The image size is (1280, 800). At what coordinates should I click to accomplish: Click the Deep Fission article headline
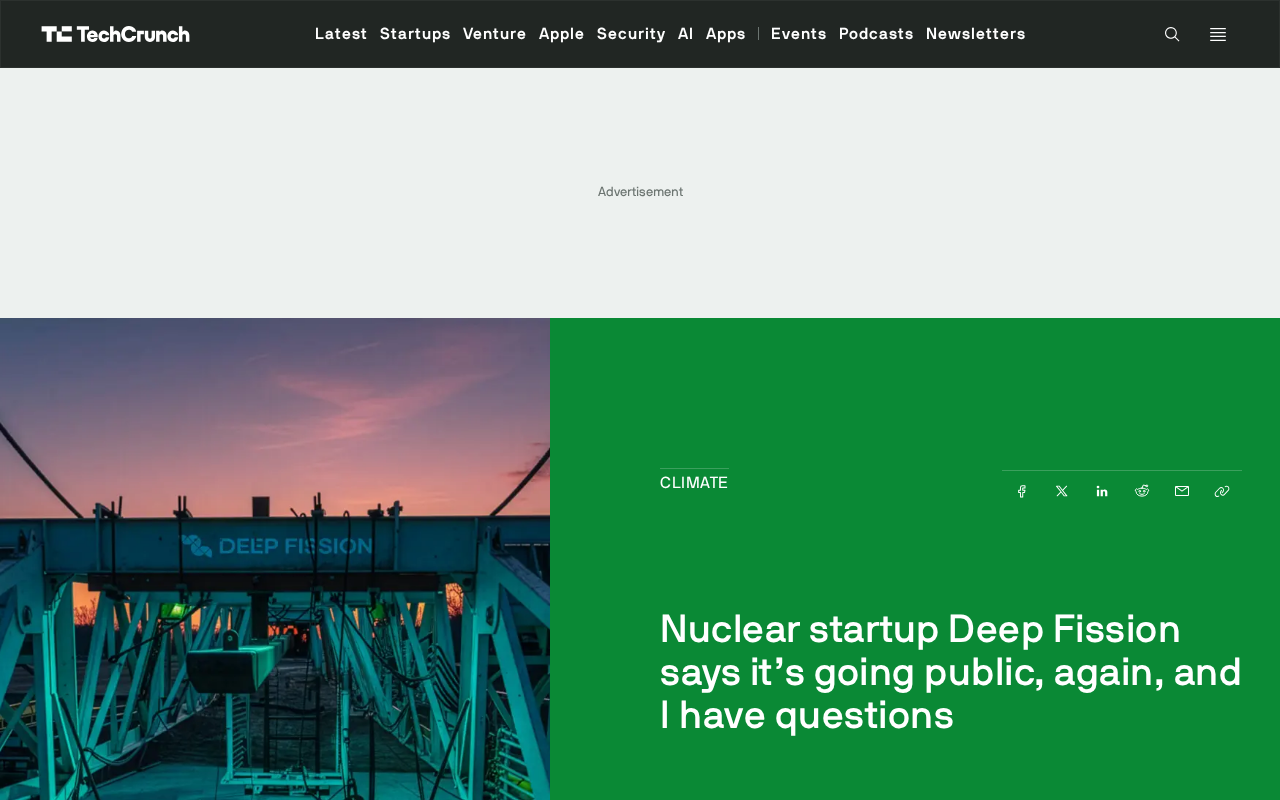click(x=951, y=672)
